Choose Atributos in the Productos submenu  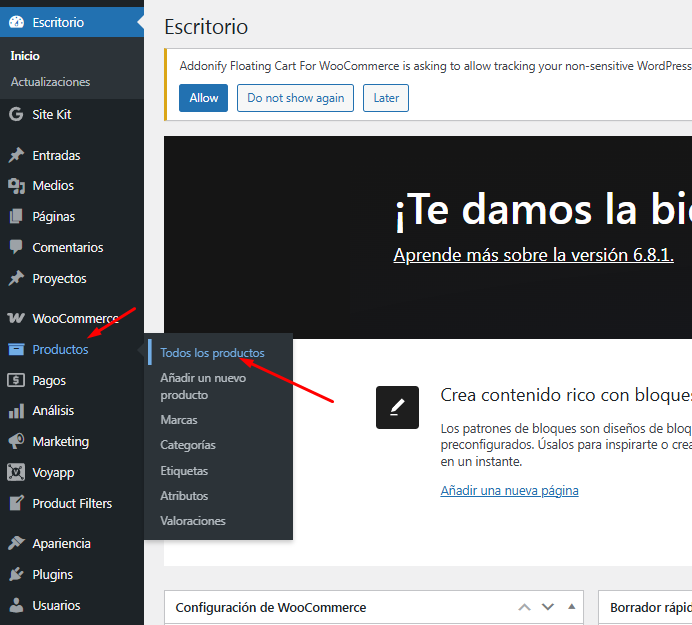click(184, 496)
